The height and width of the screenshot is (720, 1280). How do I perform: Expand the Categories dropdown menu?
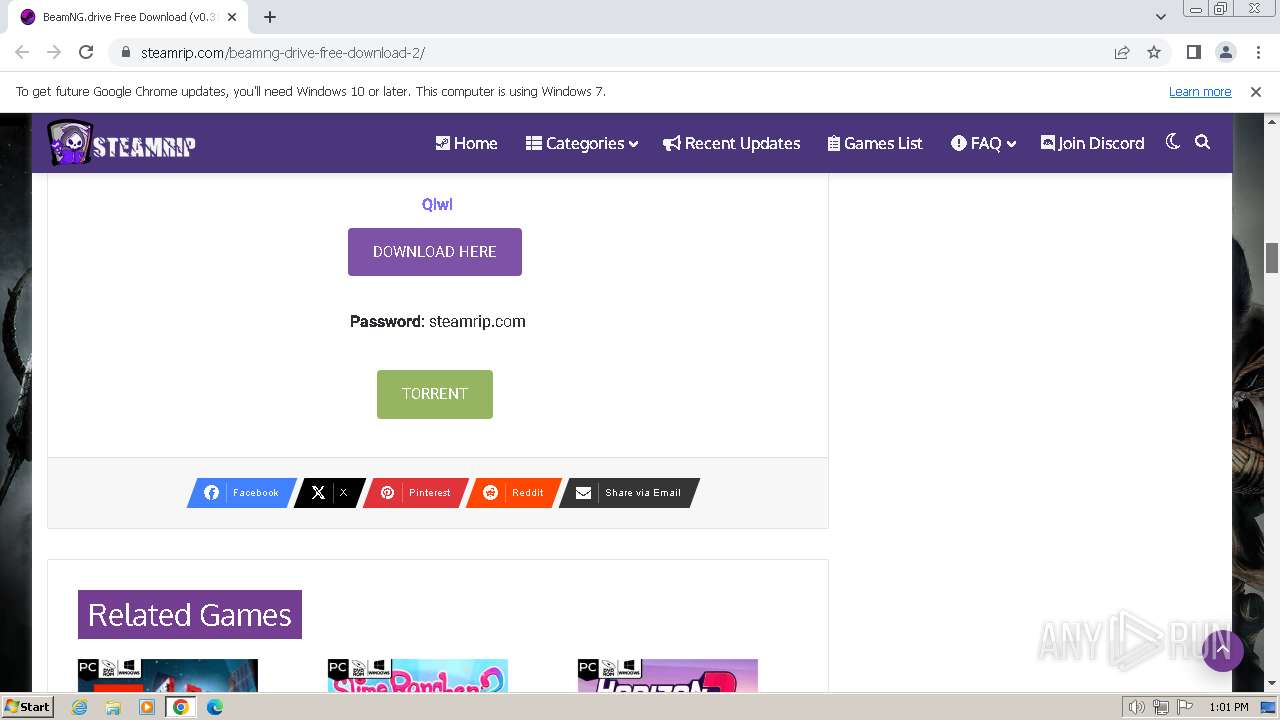582,143
